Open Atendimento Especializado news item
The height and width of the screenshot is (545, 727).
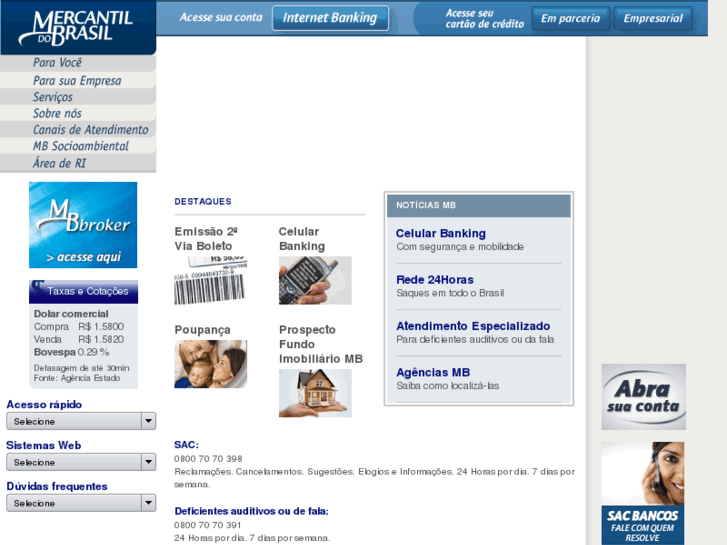(473, 326)
